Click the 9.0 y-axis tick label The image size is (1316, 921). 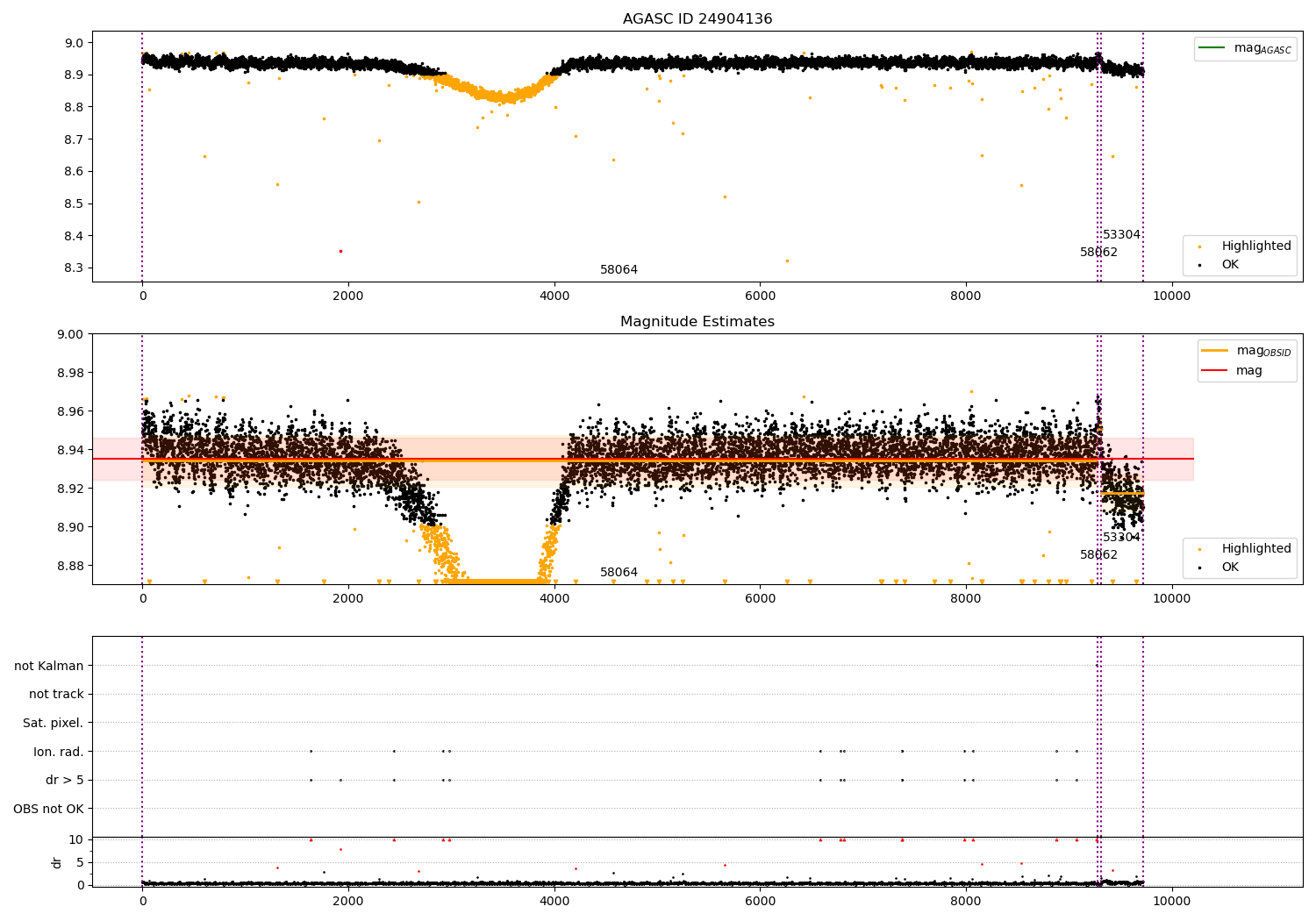click(x=75, y=43)
